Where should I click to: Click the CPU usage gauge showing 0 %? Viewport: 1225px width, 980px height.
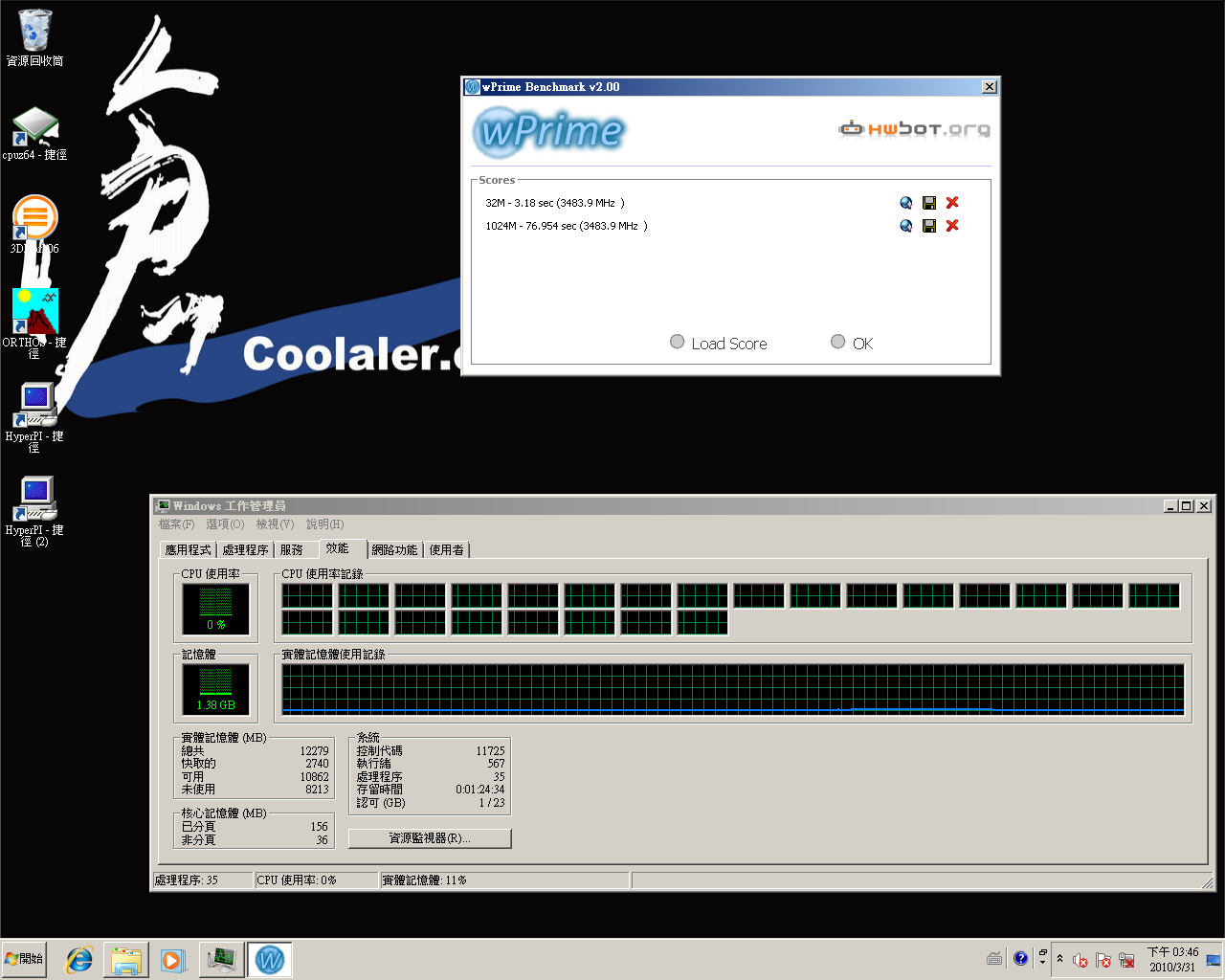[216, 609]
